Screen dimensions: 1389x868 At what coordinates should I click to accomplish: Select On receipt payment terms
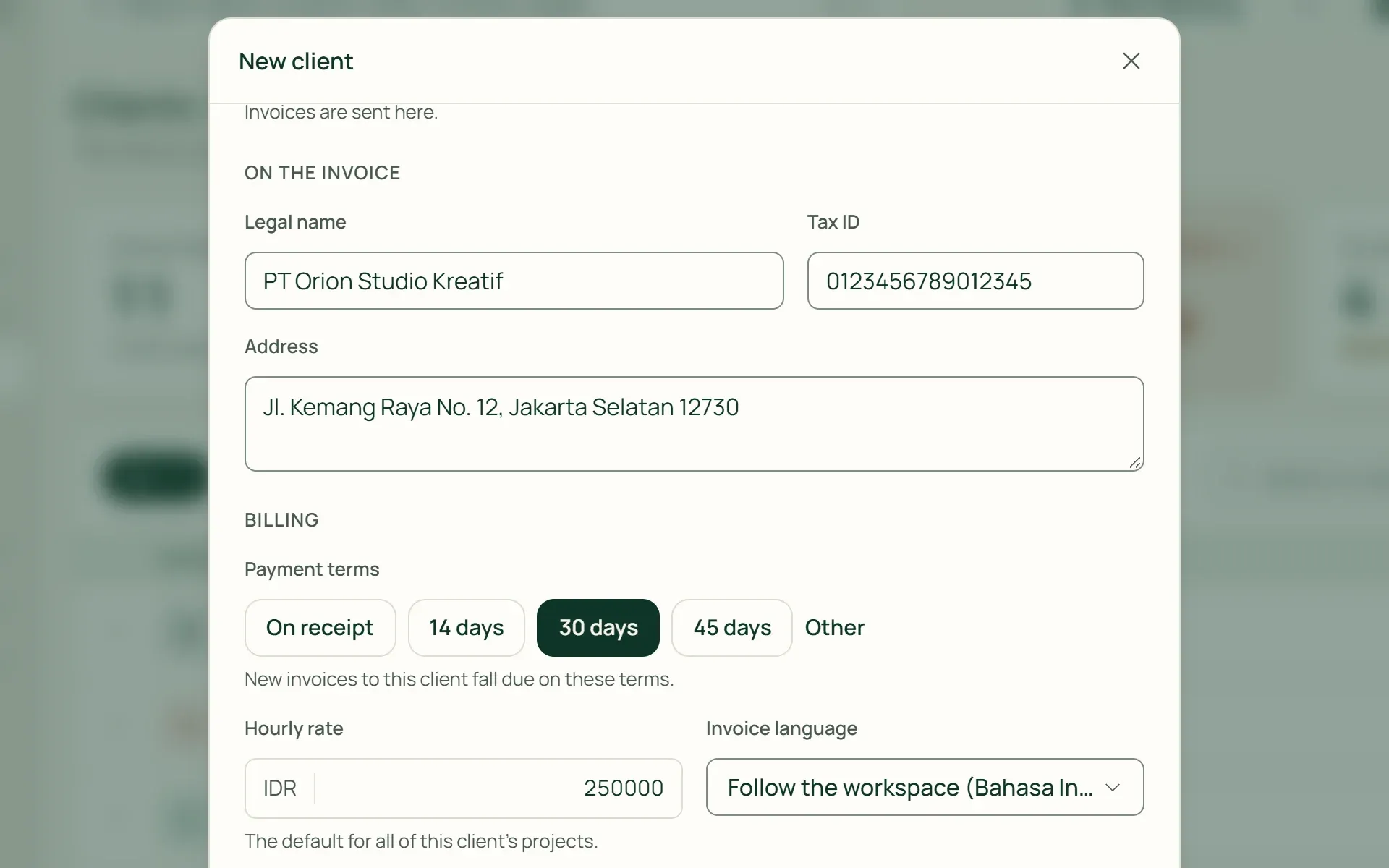click(x=320, y=628)
